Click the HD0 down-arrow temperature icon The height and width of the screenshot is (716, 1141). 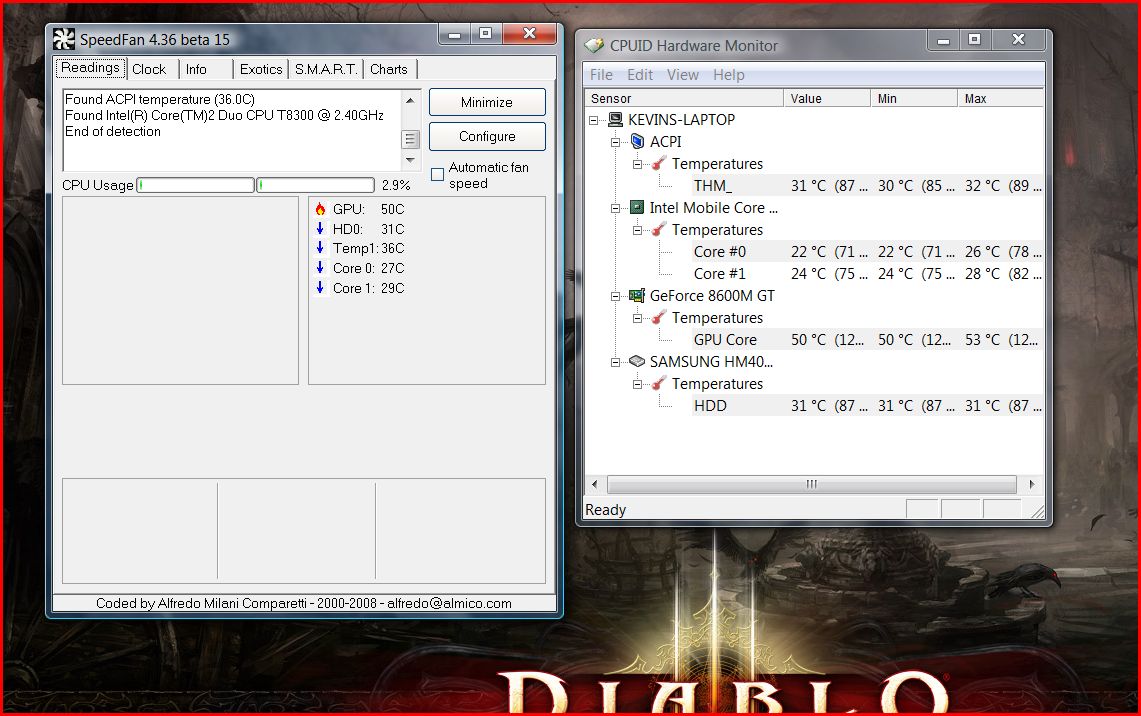tap(320, 228)
